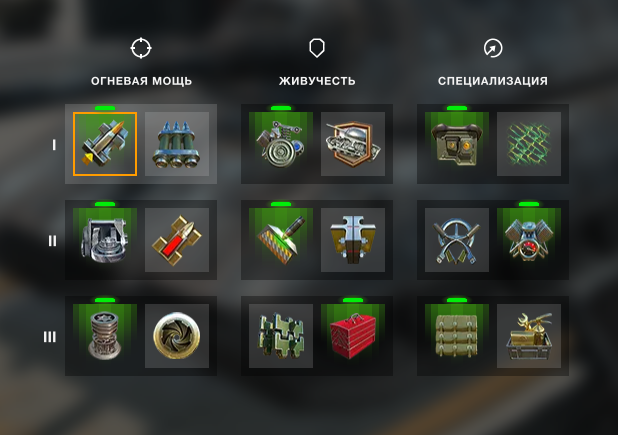This screenshot has width=618, height=435.
Task: Pick the tank shield armor emblem
Action: tap(353, 144)
